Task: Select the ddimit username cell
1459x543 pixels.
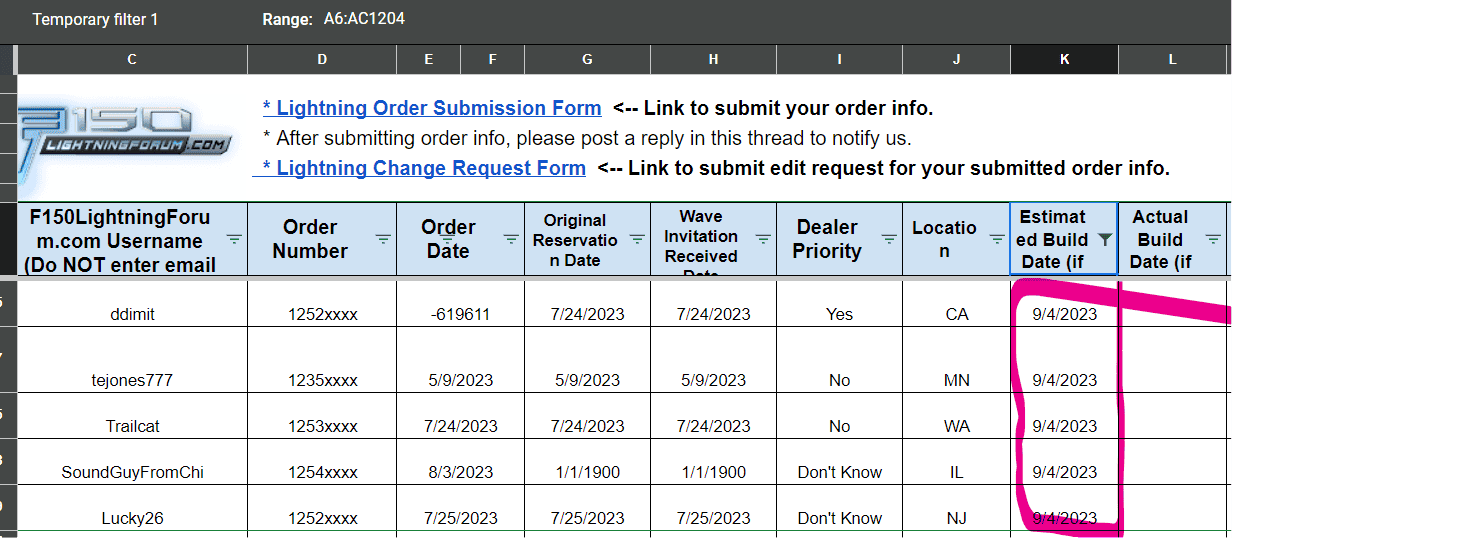Action: (x=132, y=314)
